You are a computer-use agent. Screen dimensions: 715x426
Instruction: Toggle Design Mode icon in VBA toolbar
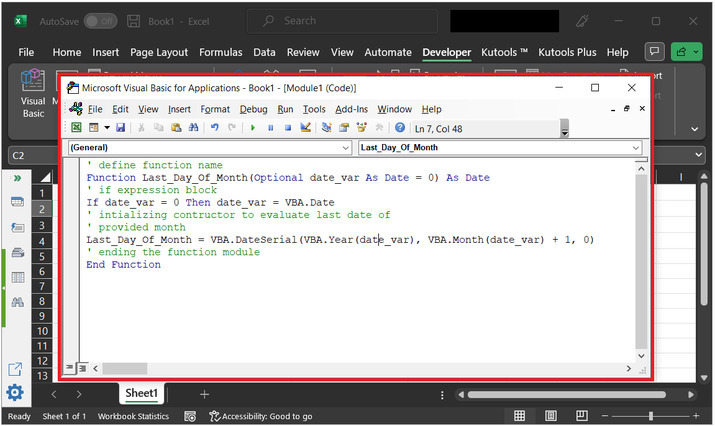click(306, 128)
